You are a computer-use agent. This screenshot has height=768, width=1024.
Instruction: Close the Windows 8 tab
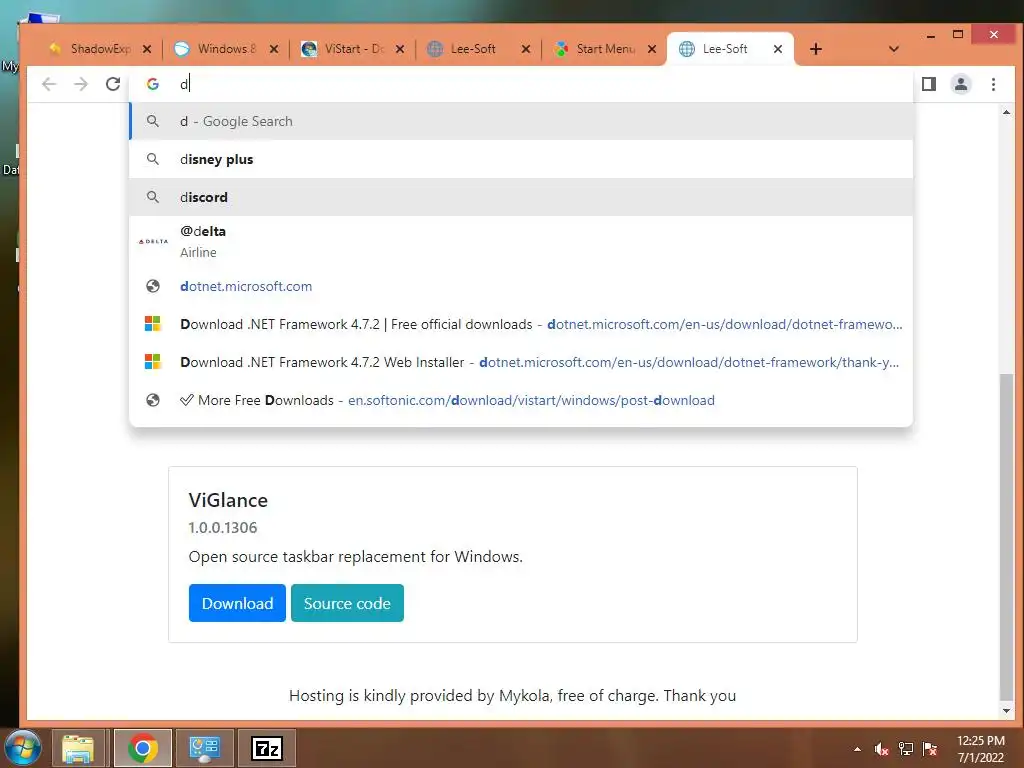274,49
